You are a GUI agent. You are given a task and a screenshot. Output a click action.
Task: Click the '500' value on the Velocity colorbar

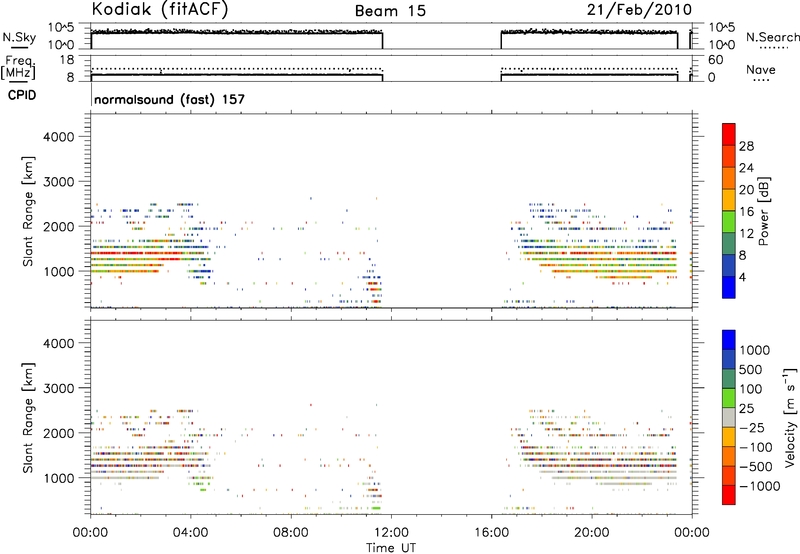click(751, 370)
